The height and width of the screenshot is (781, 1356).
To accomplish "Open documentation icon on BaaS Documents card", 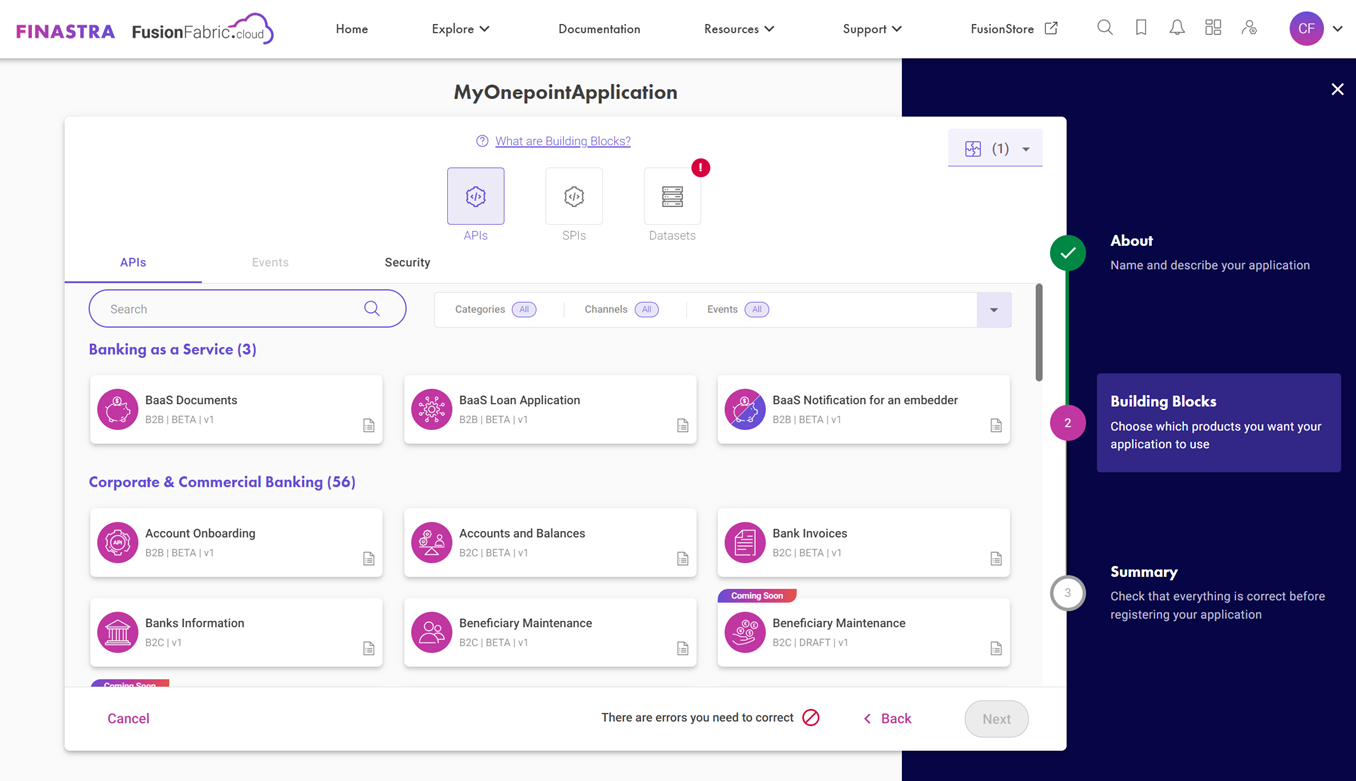I will 369,426.
